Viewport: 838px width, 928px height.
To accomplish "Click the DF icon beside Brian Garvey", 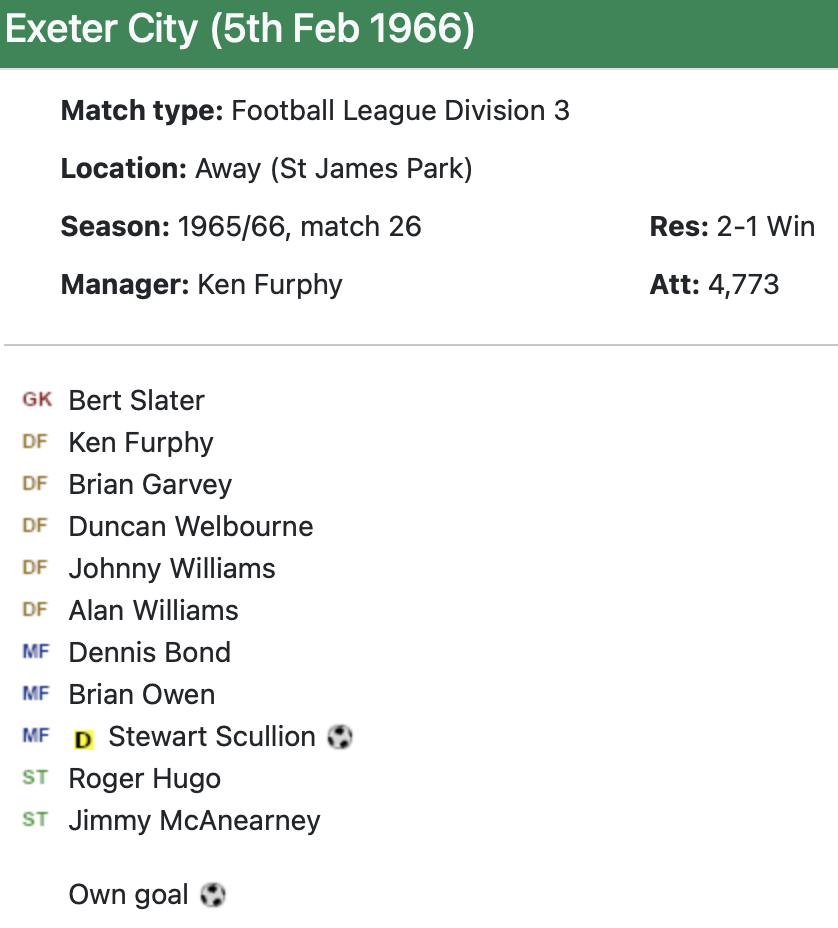I will click(35, 484).
